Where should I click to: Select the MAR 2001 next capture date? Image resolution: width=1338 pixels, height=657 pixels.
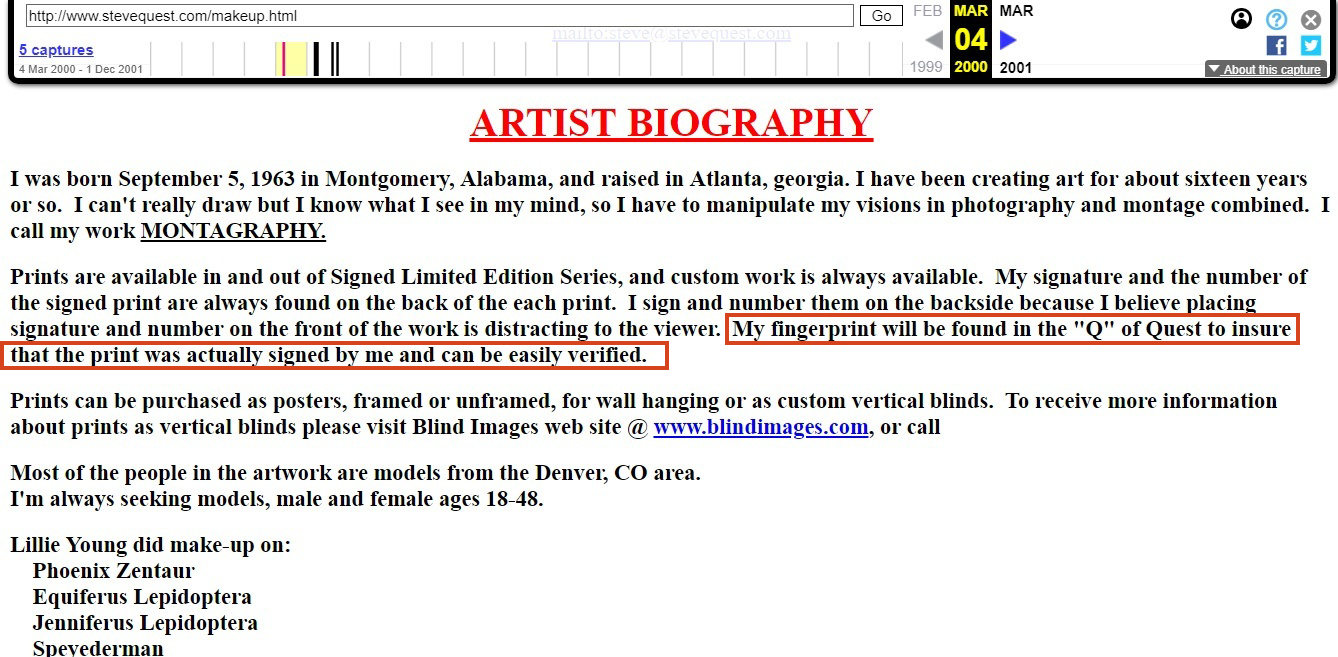[x=1016, y=39]
